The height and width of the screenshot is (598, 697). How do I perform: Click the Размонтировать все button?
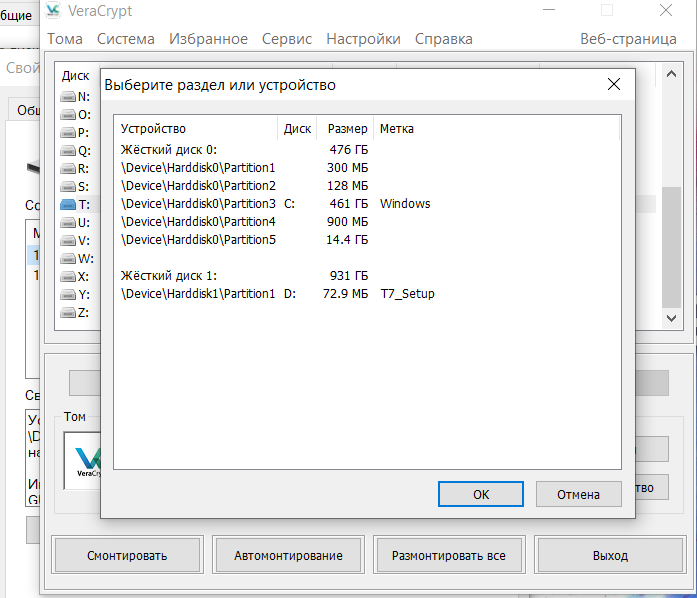coord(449,555)
